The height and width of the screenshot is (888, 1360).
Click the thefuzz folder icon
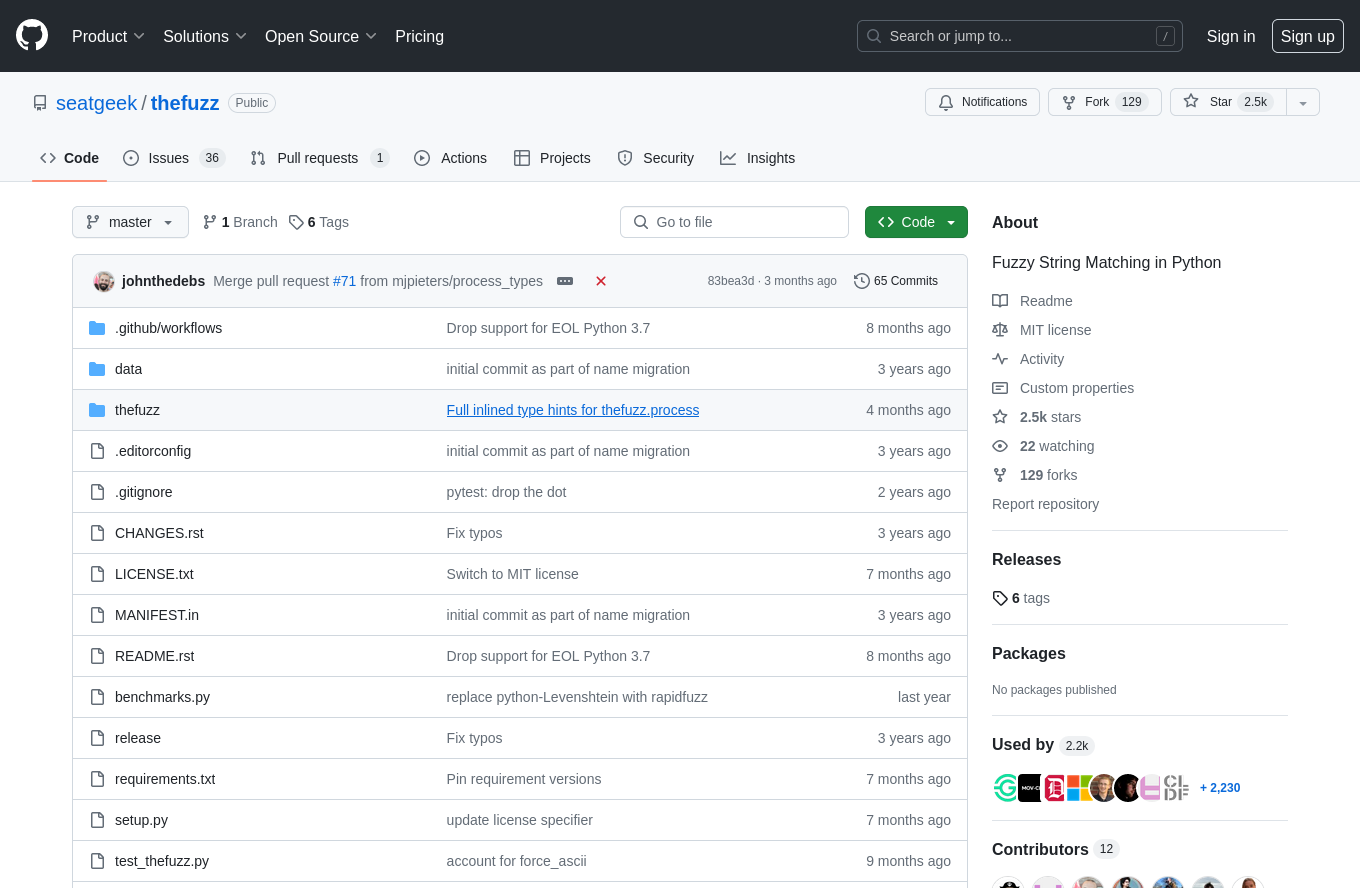(x=97, y=410)
